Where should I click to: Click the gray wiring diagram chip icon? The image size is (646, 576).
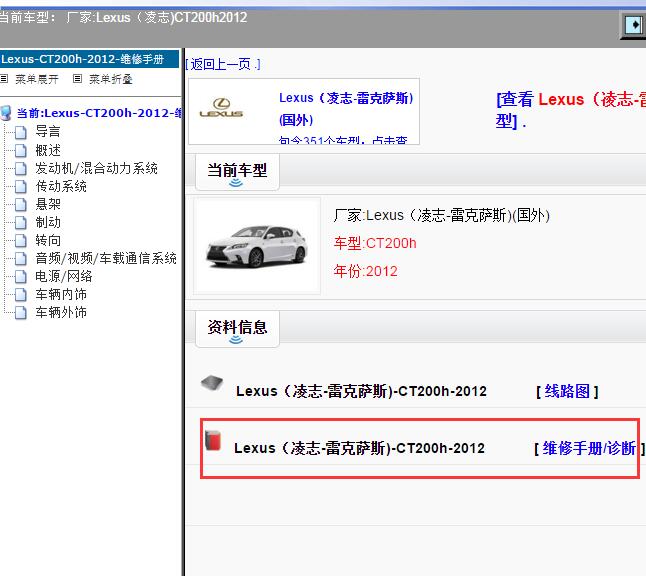pyautogui.click(x=212, y=383)
